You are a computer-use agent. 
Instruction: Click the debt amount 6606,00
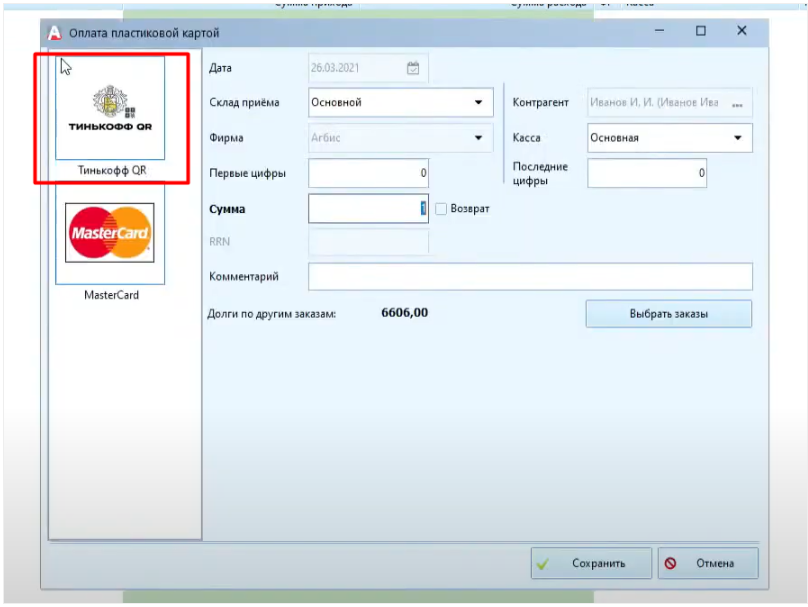(x=405, y=313)
